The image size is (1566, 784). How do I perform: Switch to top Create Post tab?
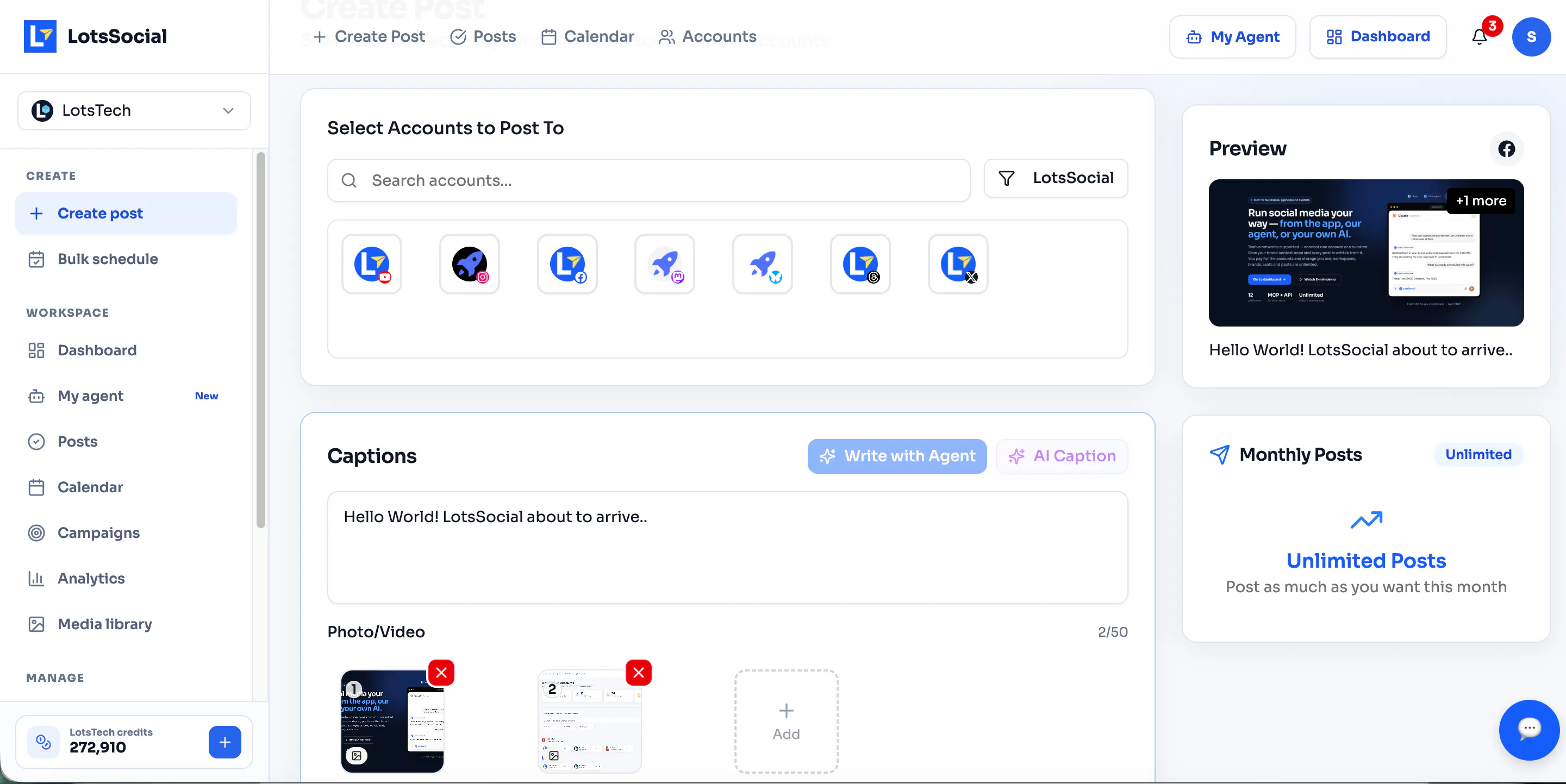[369, 36]
